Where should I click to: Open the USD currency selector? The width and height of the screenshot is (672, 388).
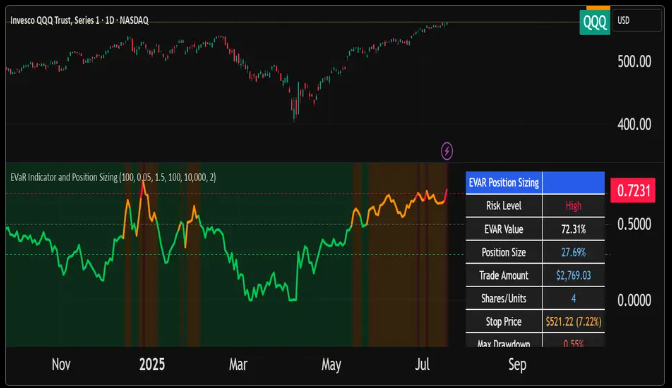pyautogui.click(x=637, y=21)
